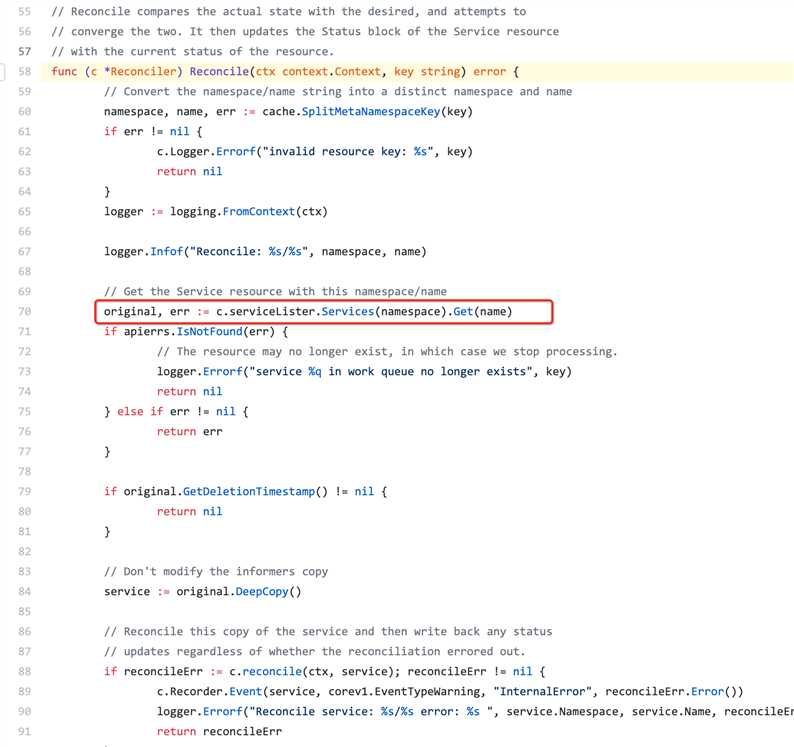
Task: Click Errorf call on line 90
Action: pyautogui.click(x=223, y=712)
